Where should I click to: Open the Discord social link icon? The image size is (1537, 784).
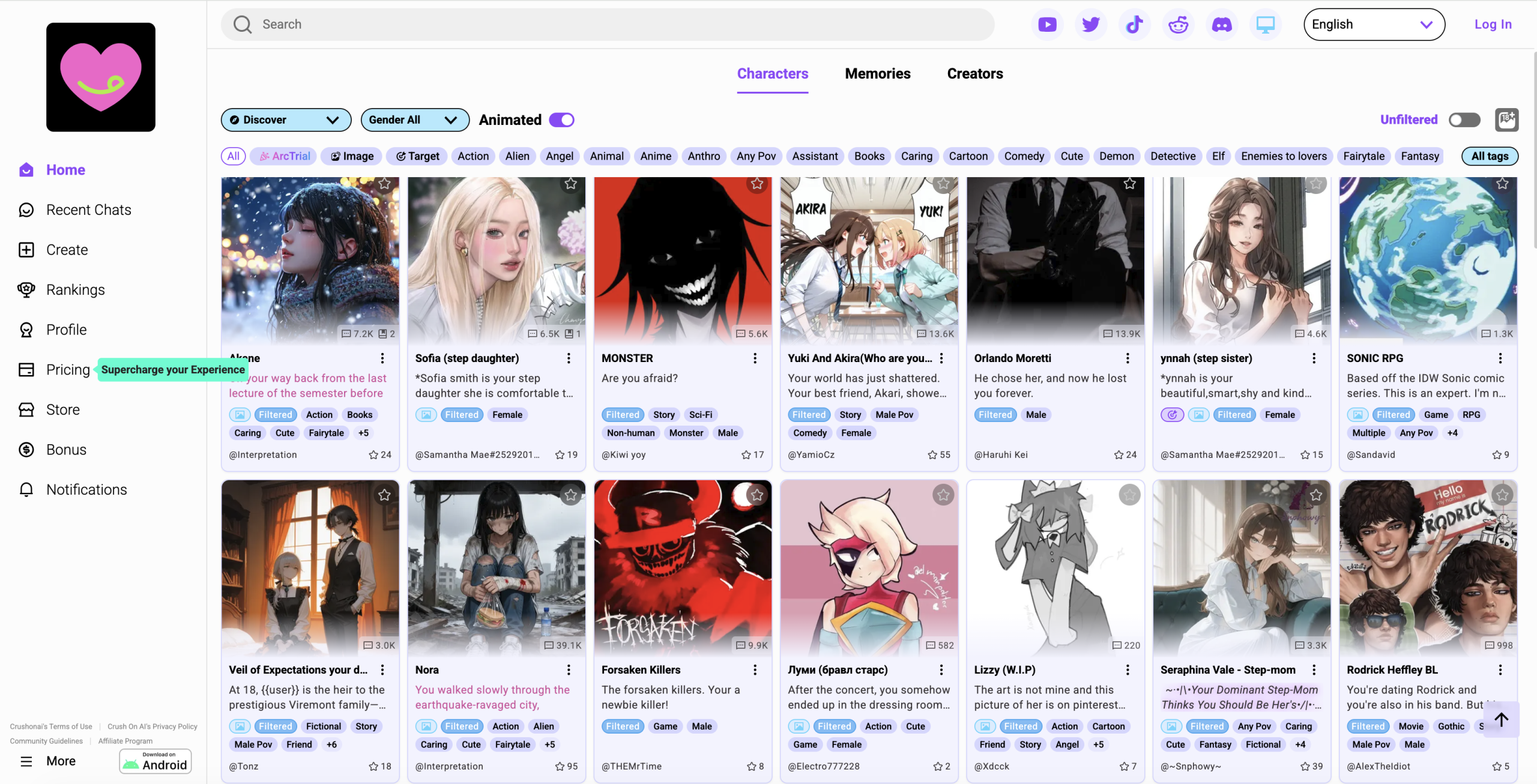1222,25
